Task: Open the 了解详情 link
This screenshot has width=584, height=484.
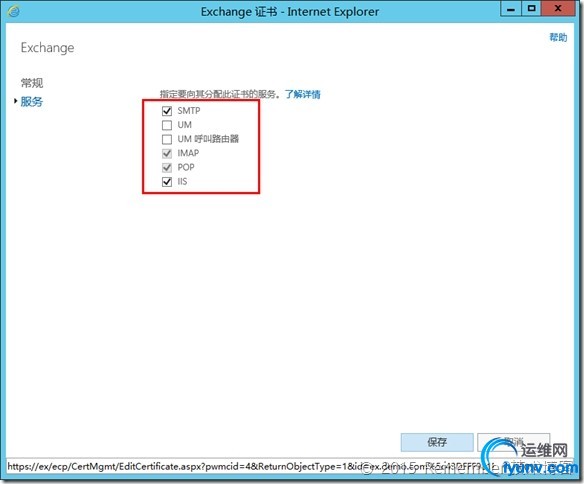Action: click(302, 94)
